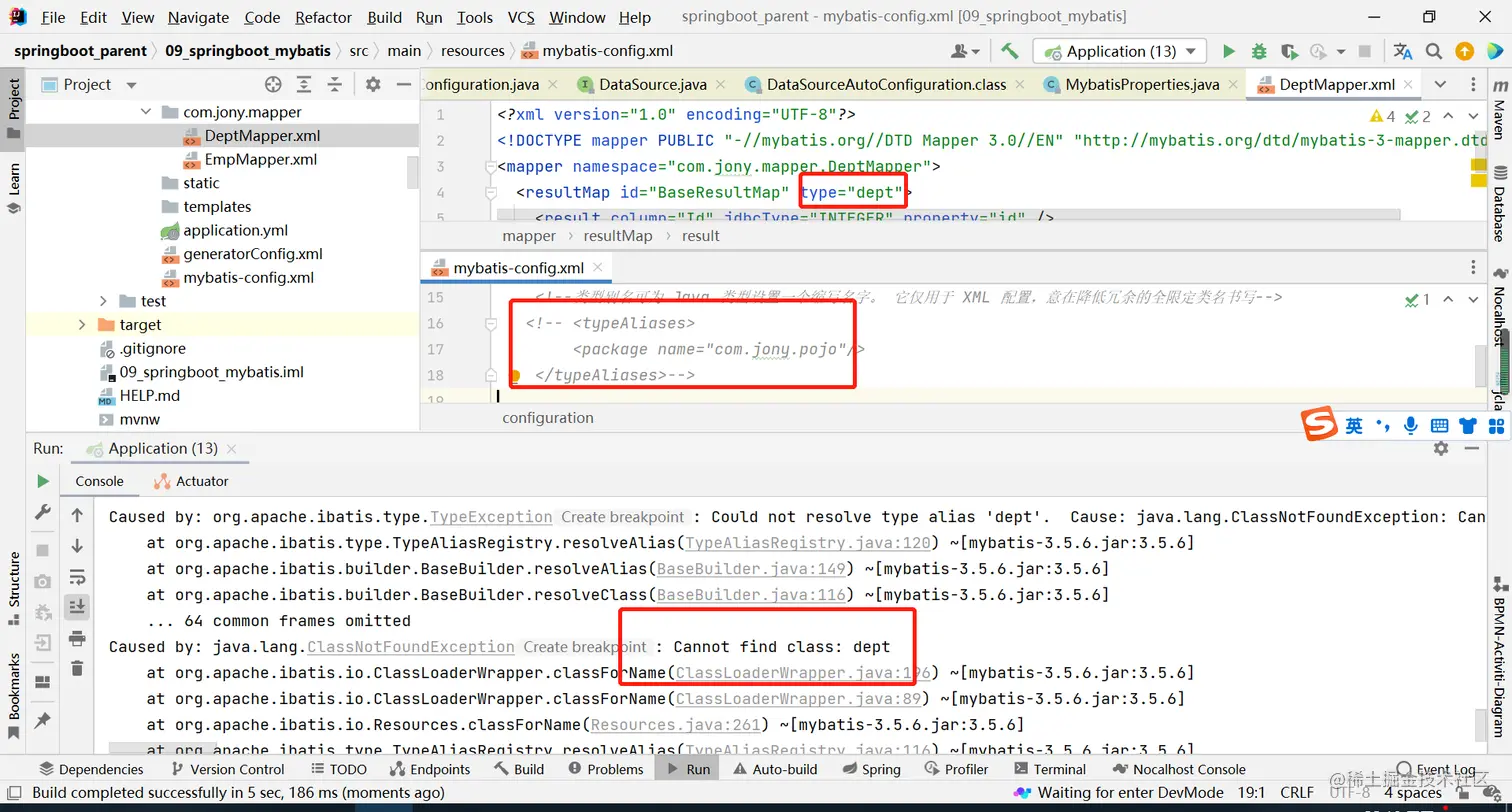Open the Application (13) run configuration dropdown
Image resolution: width=1512 pixels, height=812 pixels.
[1121, 51]
